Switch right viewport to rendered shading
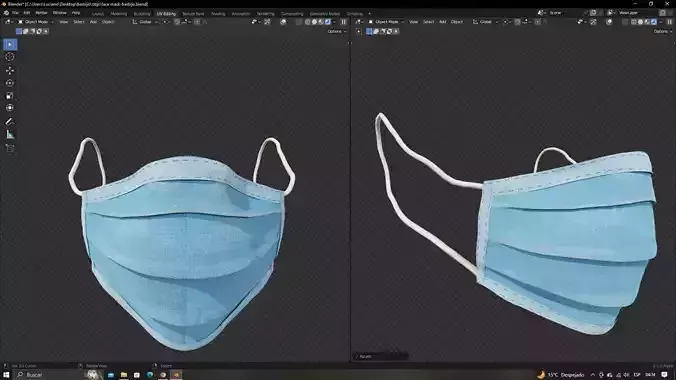This screenshot has width=676, height=380. pyautogui.click(x=654, y=22)
